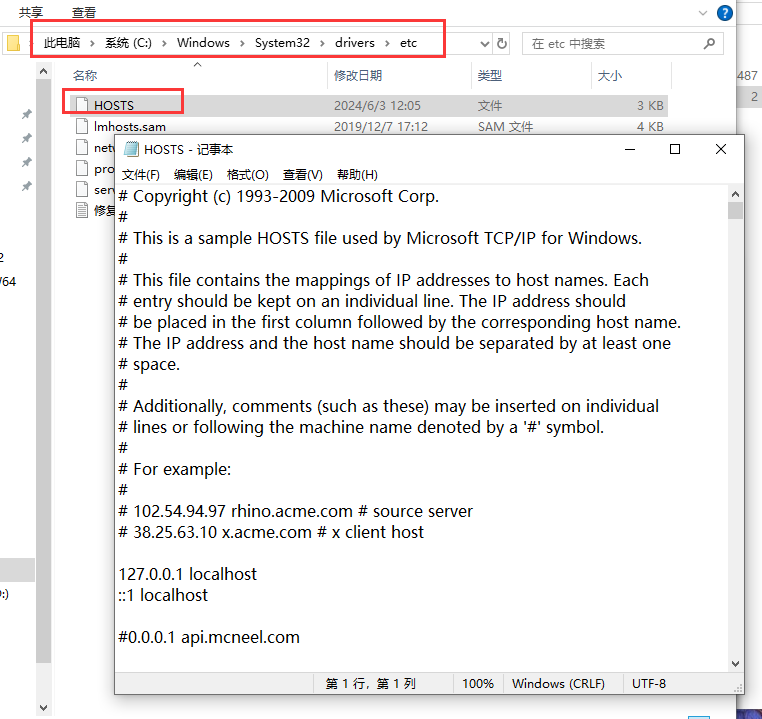Collapse the ribbon using the chevron arrow
The height and width of the screenshot is (719, 762).
point(700,13)
